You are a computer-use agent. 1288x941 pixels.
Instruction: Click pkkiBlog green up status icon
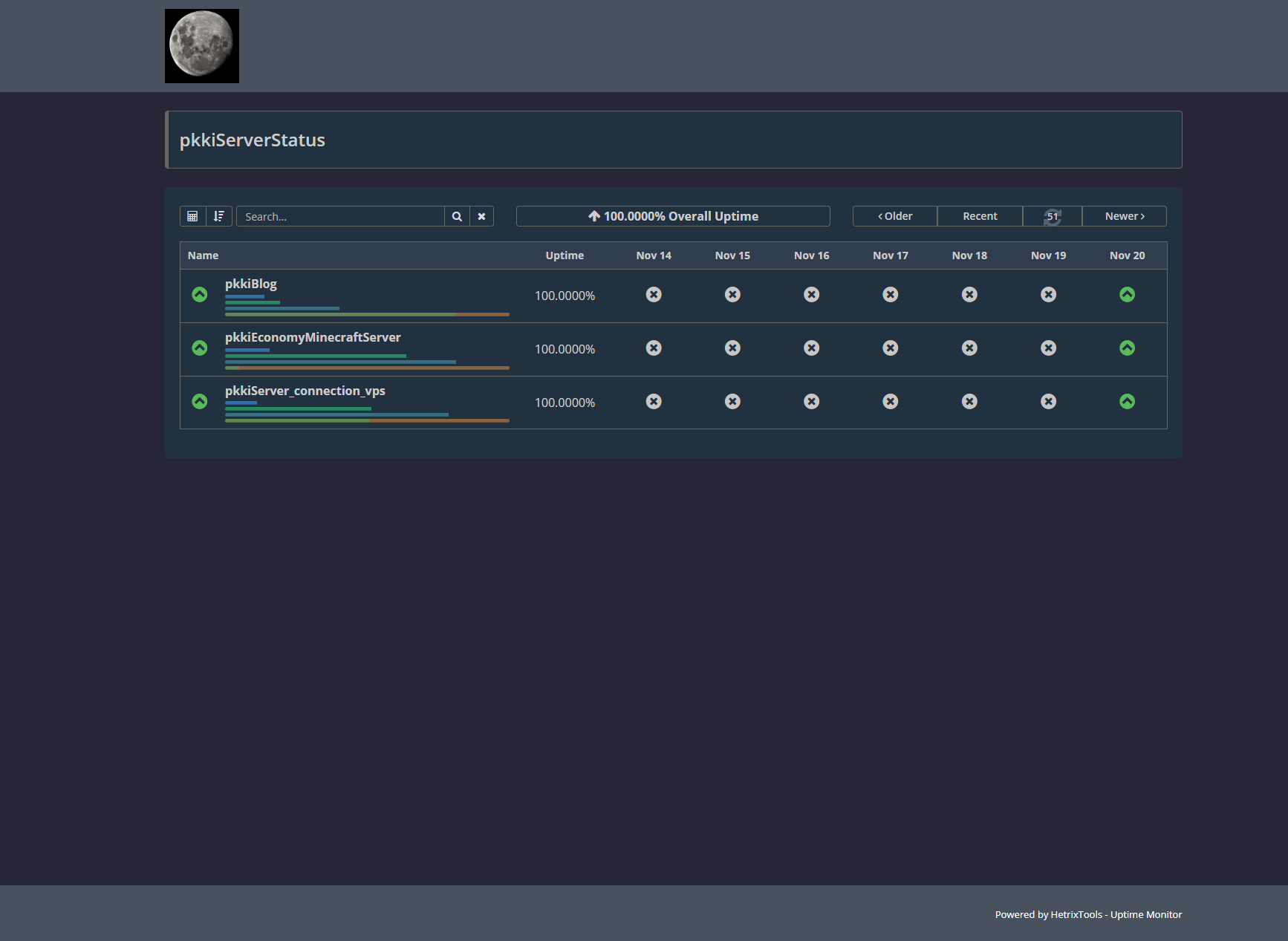[200, 295]
